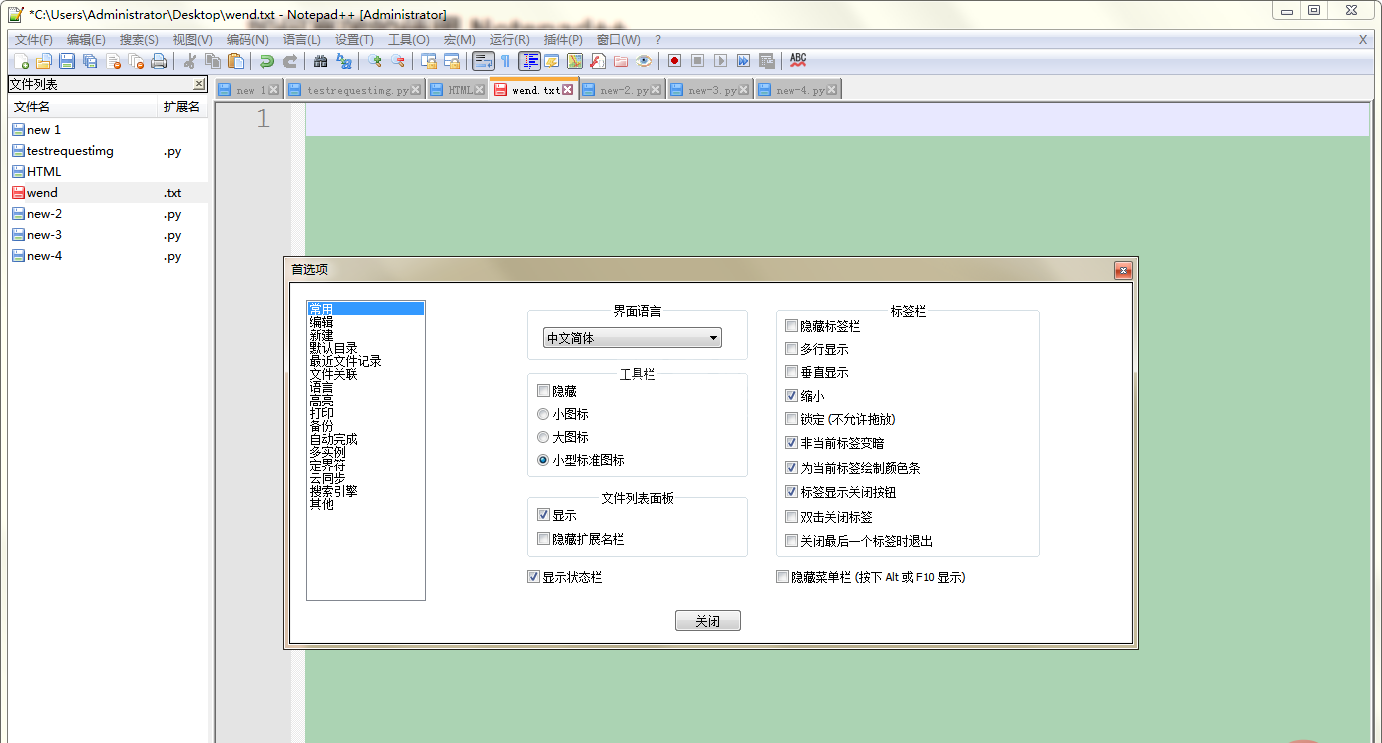1382x743 pixels.
Task: Open the 界面语言 中文简体 dropdown
Action: 632,338
